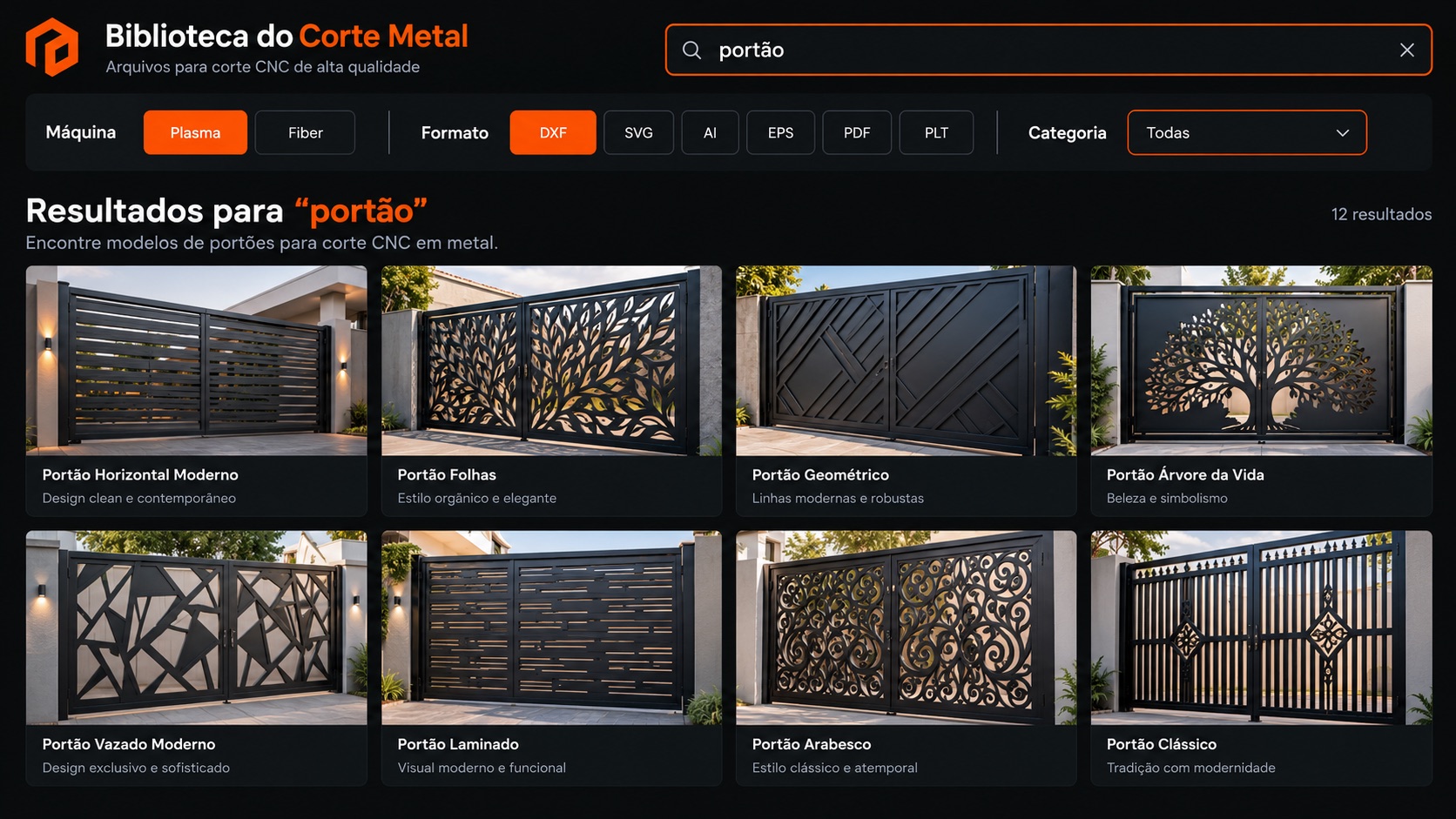The height and width of the screenshot is (819, 1456).
Task: Open the Portão Vazado Moderno thumbnail
Action: coord(196,628)
